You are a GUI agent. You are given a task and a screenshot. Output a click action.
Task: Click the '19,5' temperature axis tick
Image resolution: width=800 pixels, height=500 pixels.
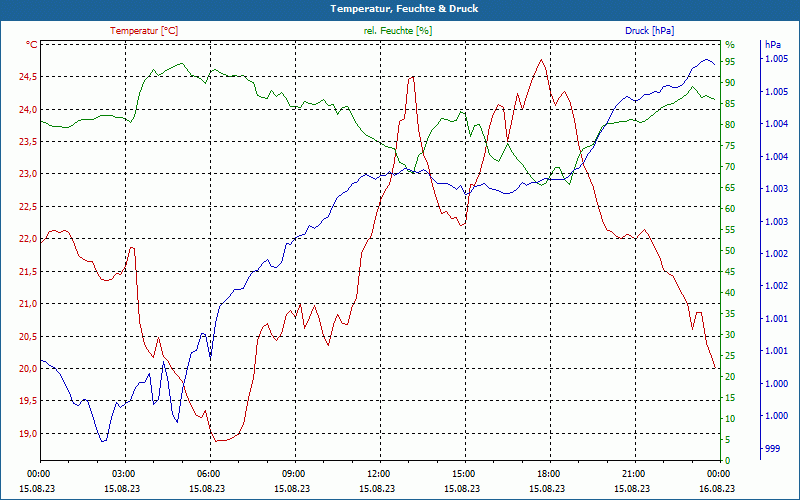[28, 401]
